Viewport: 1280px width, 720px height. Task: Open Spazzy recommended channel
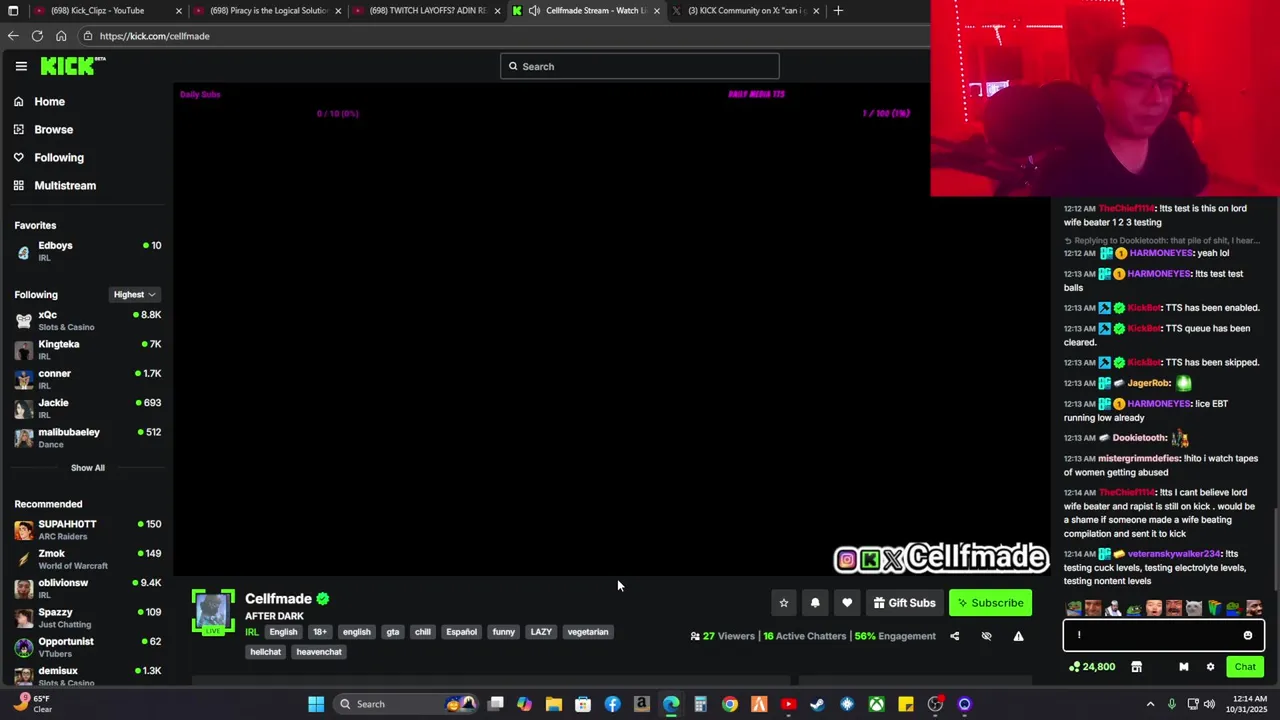tap(87, 617)
